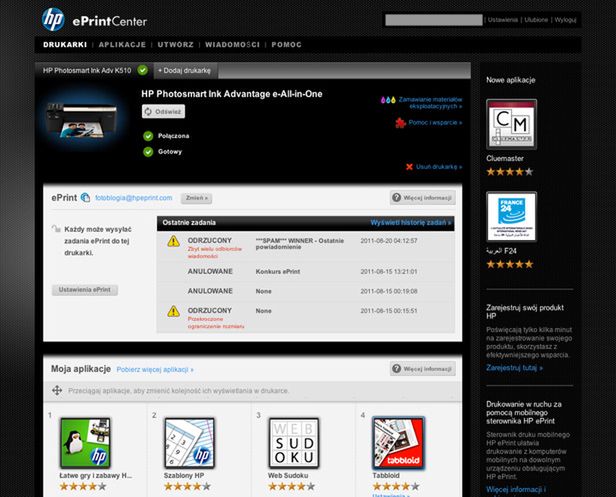
Task: Click the drag arrows reorder icon
Action: click(57, 391)
